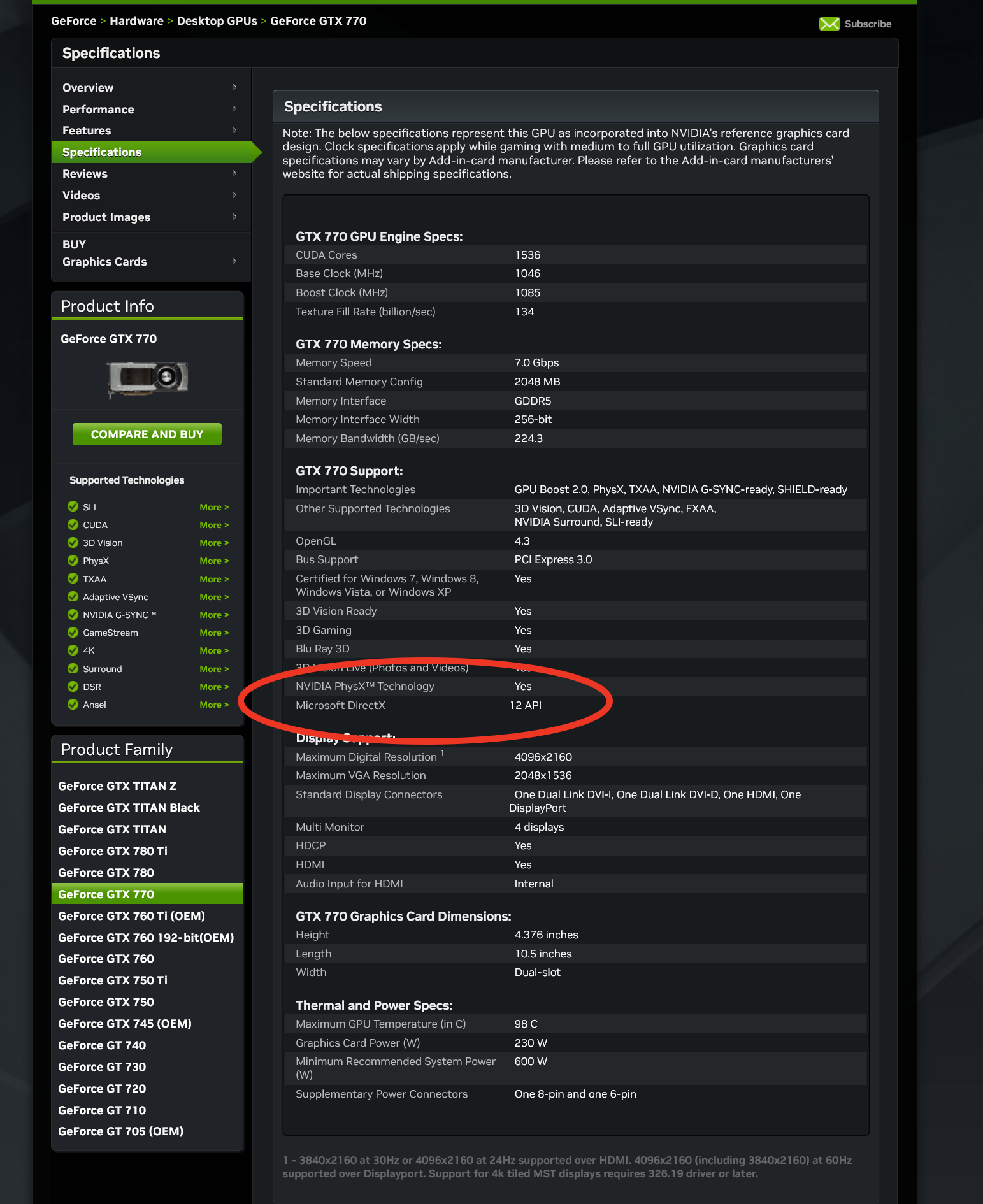The width and height of the screenshot is (983, 1204).
Task: Click More link next to SLI
Action: point(214,507)
